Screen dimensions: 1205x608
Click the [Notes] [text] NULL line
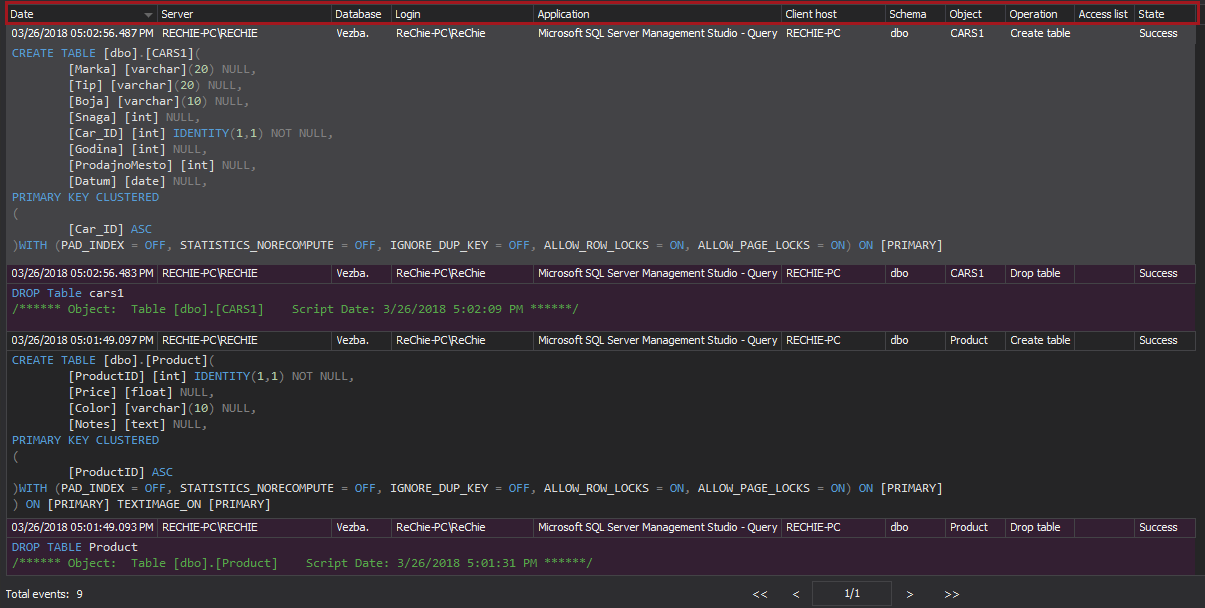pos(138,424)
